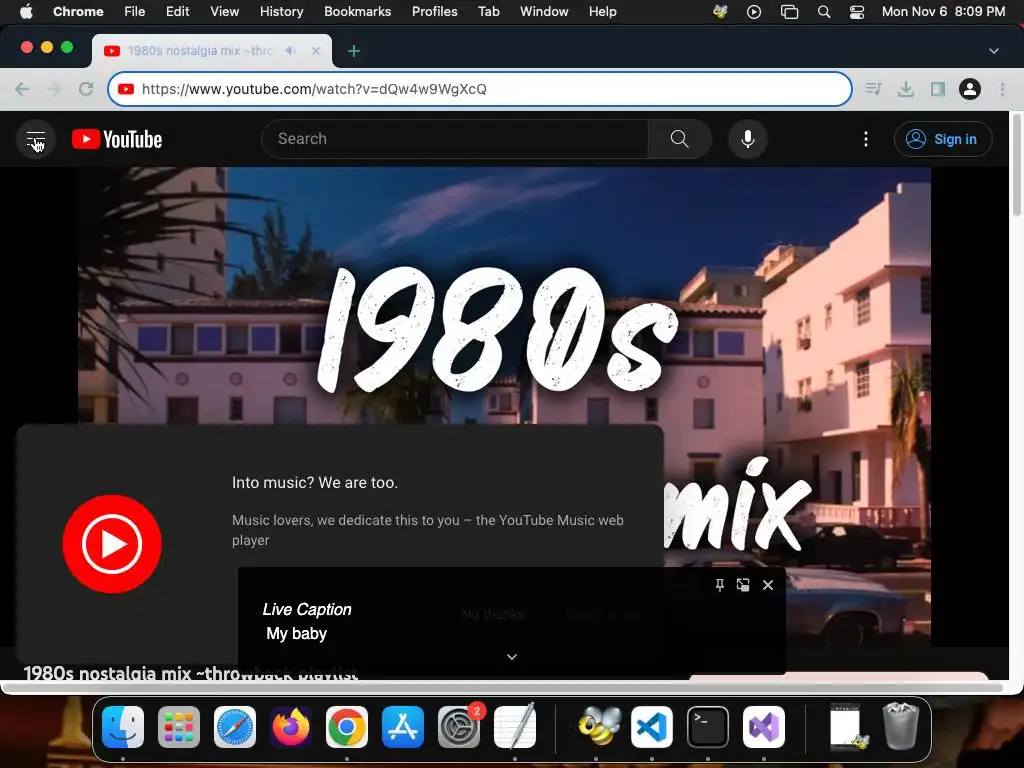Select the 1980s nostalgia mix tab
Image resolution: width=1024 pixels, height=768 pixels.
tap(212, 51)
